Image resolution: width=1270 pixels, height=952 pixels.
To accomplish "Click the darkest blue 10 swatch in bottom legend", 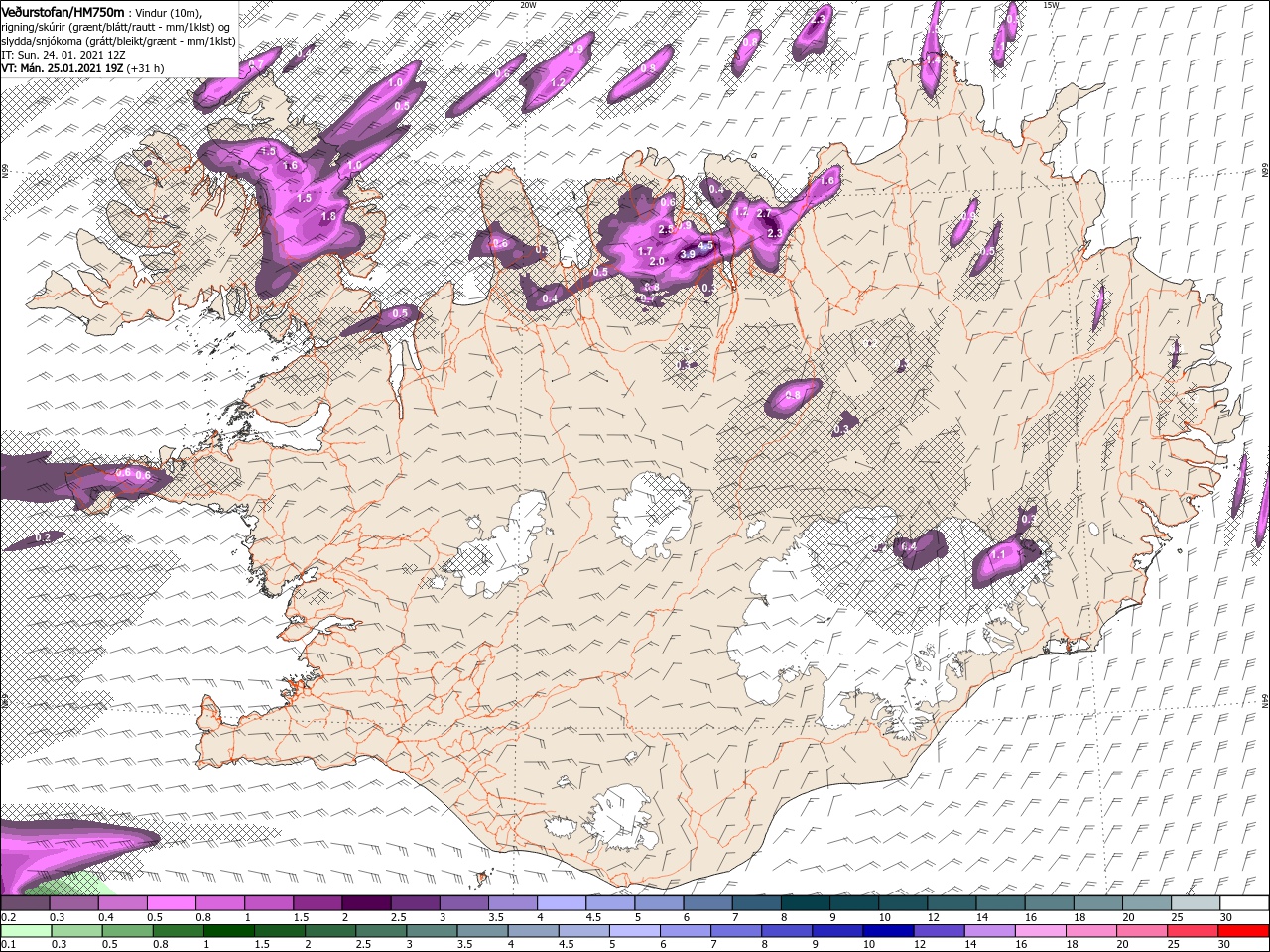I will [886, 931].
